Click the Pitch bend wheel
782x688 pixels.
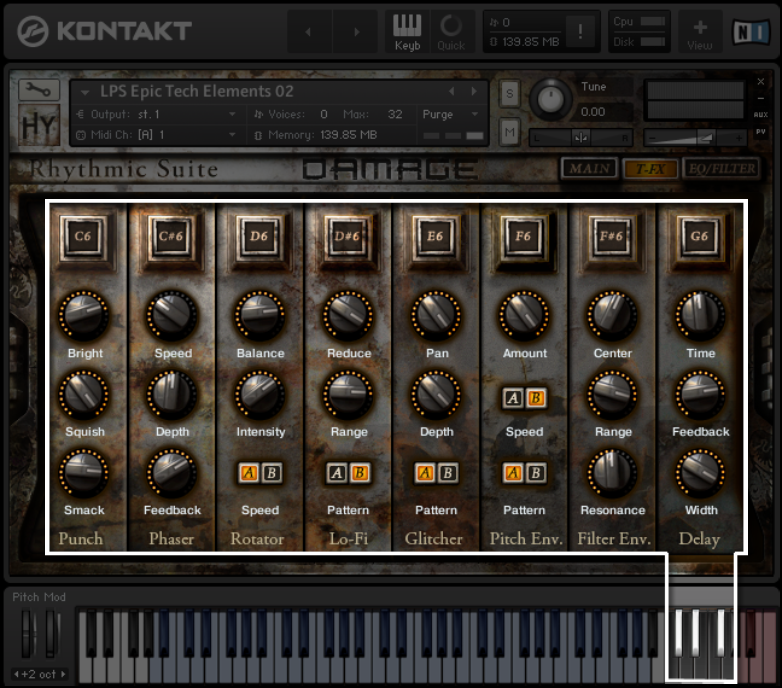tap(28, 633)
